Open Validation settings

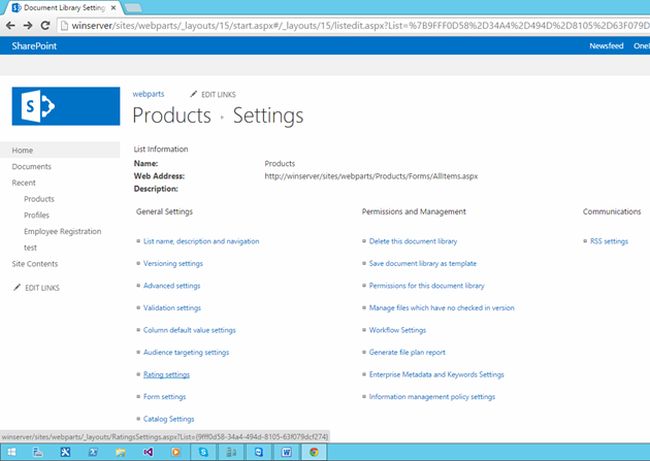coord(172,308)
